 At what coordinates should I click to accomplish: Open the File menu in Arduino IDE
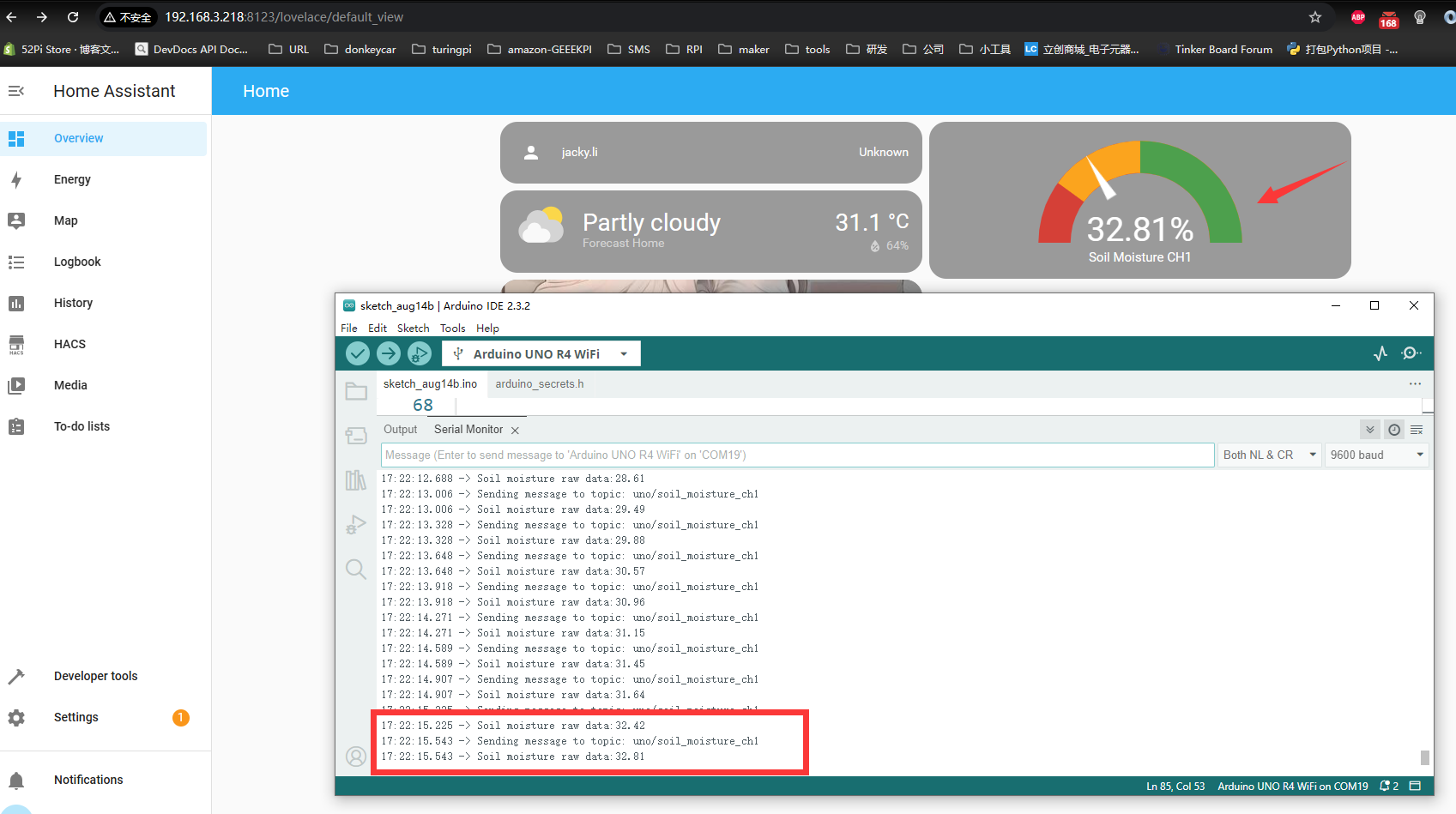point(349,328)
